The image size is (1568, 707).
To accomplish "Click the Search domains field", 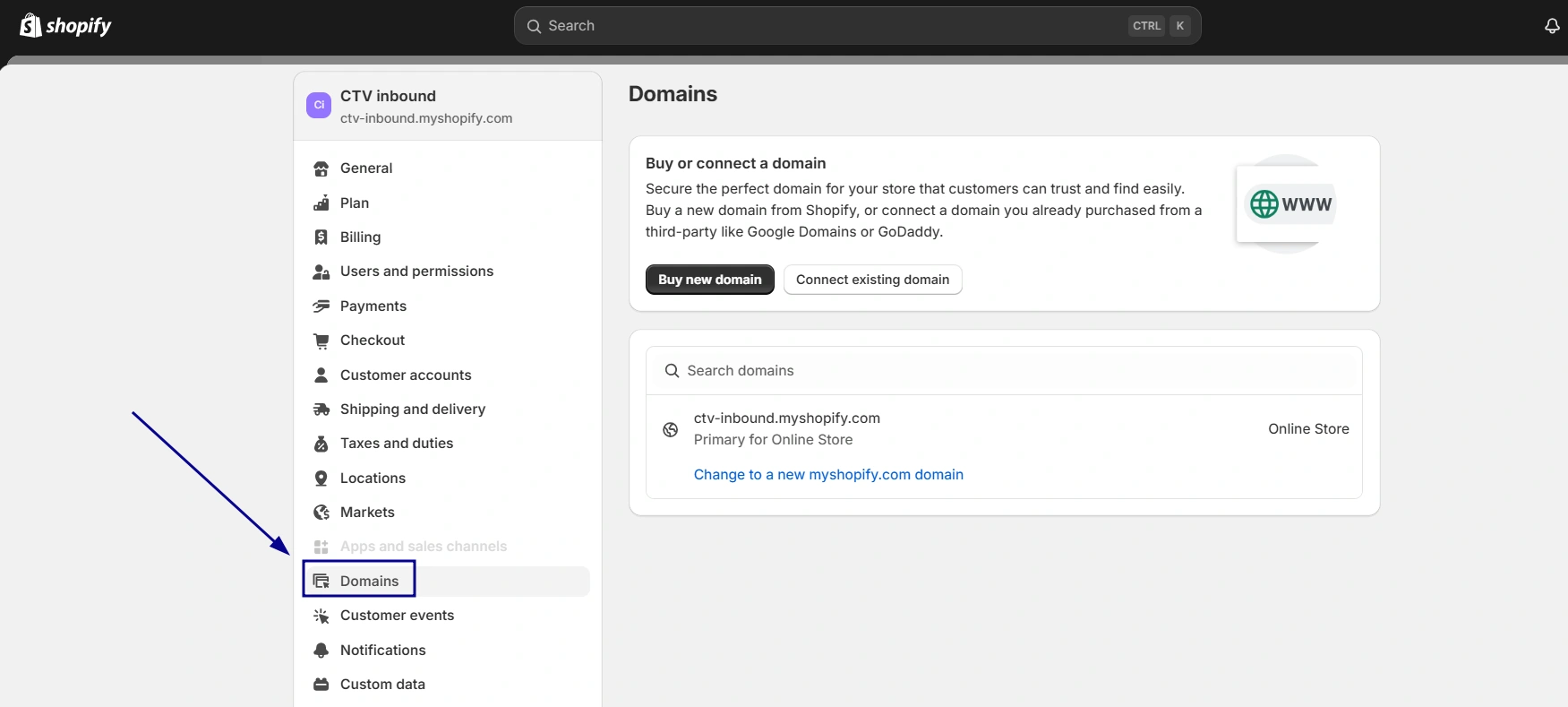I will (1004, 371).
